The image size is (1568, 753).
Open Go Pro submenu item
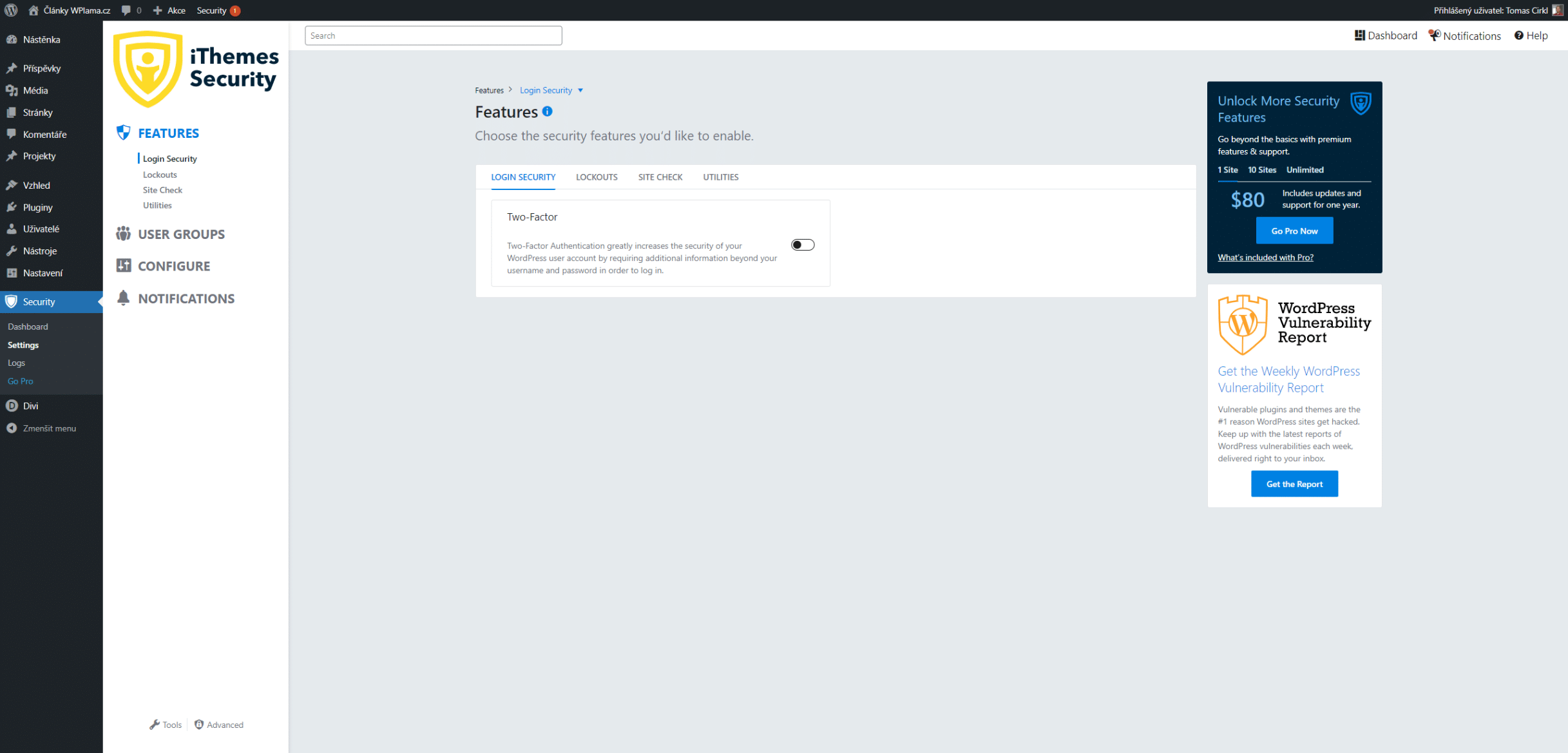pyautogui.click(x=20, y=381)
